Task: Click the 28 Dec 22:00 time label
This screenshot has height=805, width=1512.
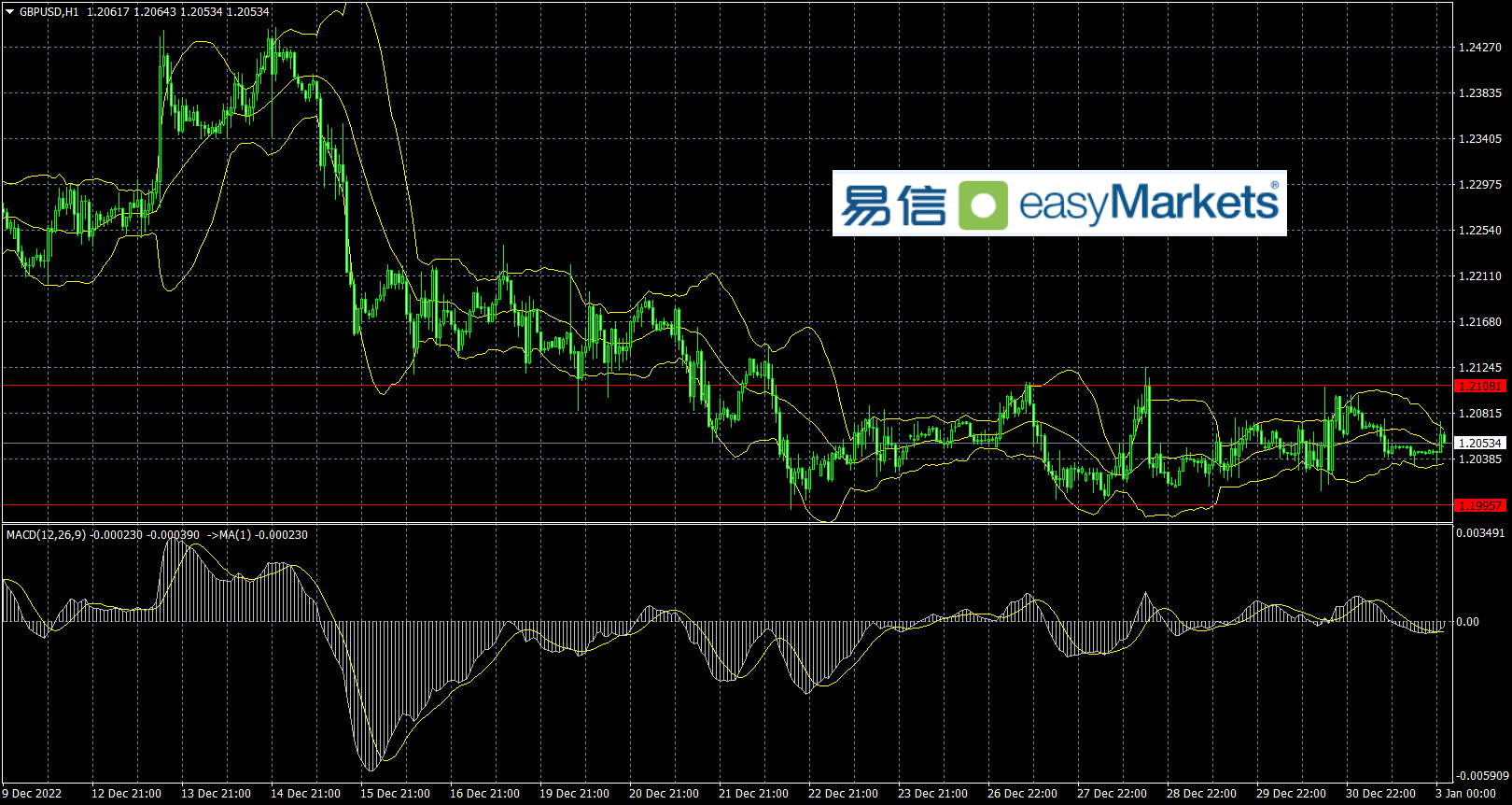Action: (x=1201, y=794)
